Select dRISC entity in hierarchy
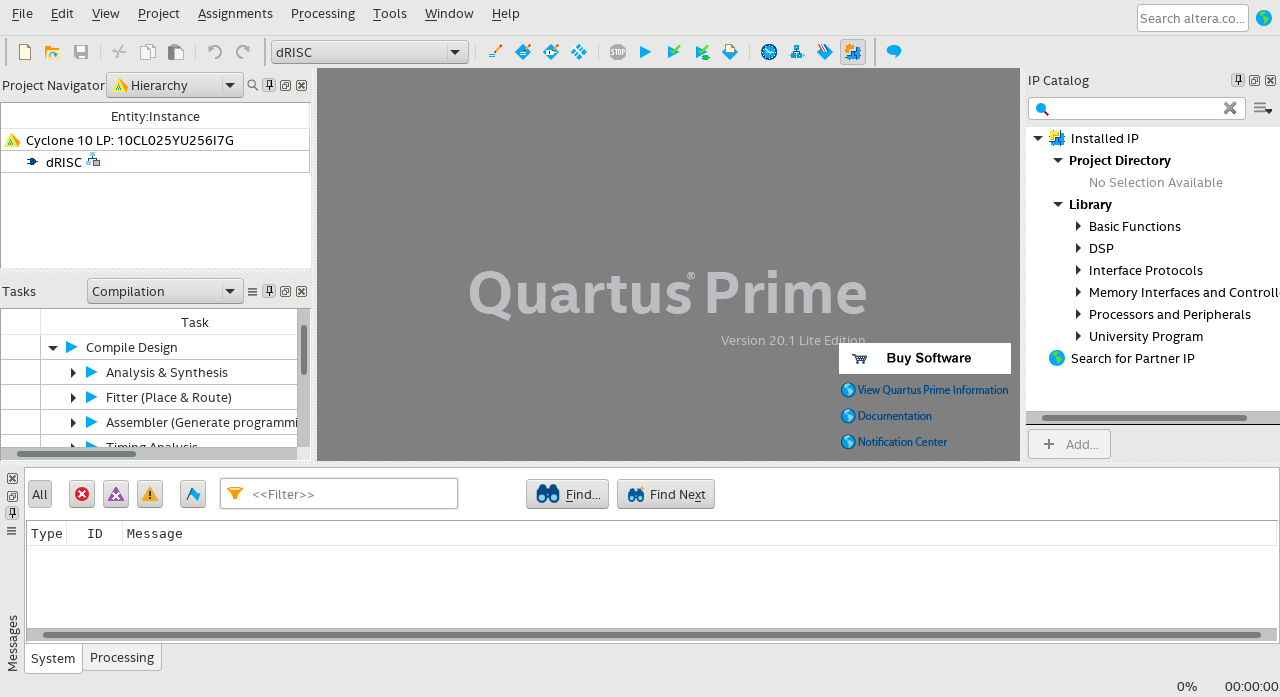Viewport: 1280px width, 697px height. (x=64, y=162)
